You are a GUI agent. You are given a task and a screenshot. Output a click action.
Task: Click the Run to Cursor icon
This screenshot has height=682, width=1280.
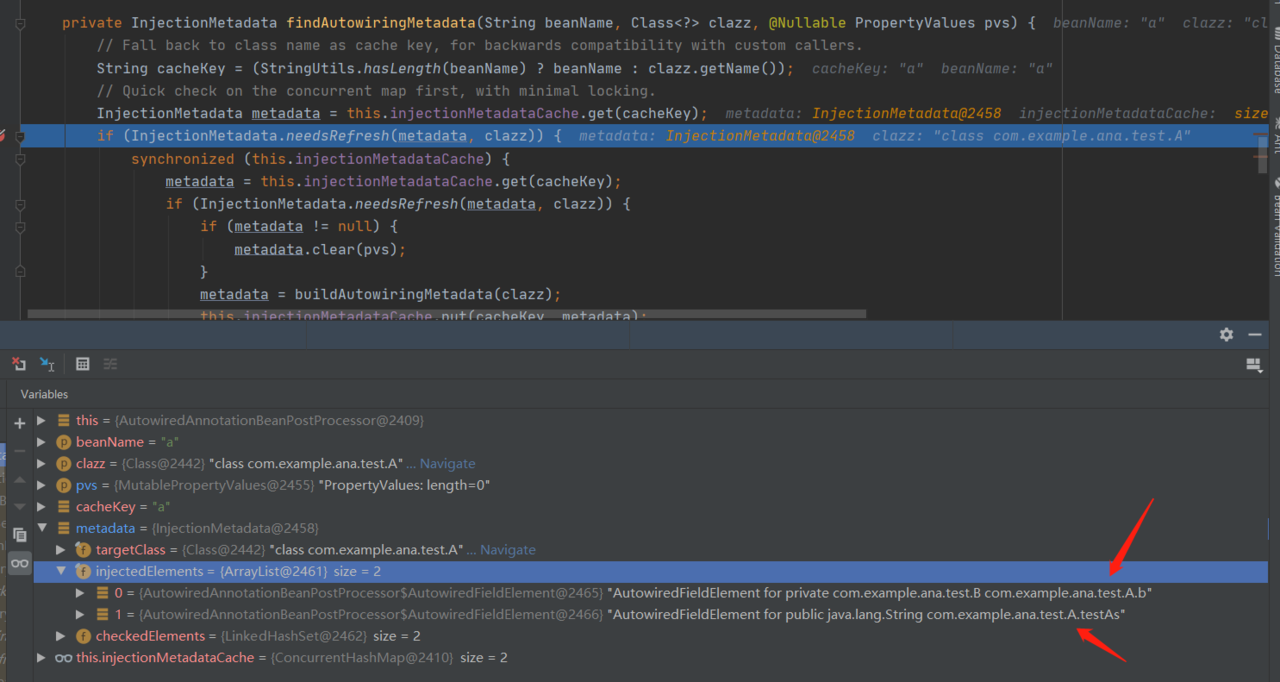pos(47,364)
